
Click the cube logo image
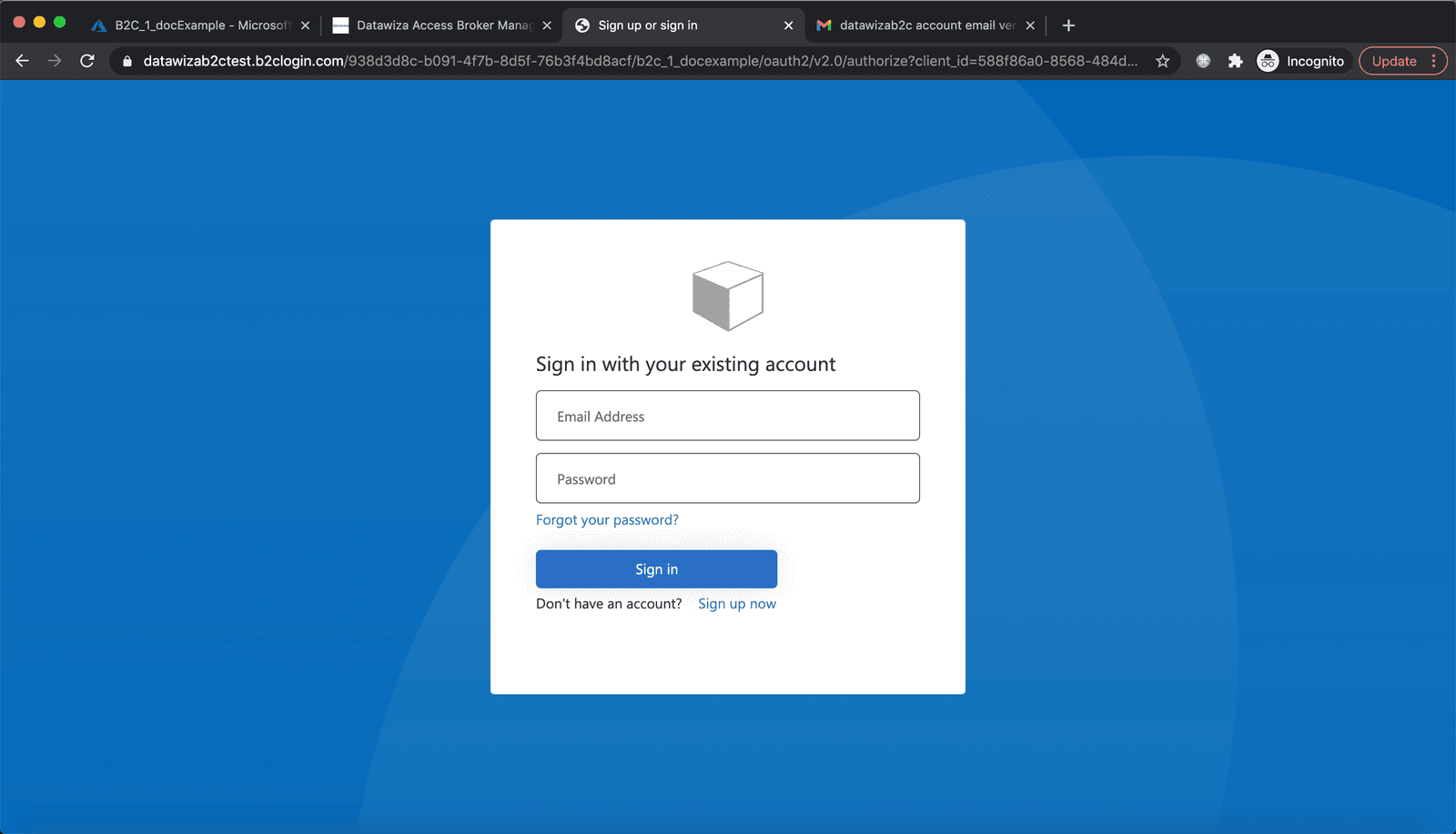(728, 296)
